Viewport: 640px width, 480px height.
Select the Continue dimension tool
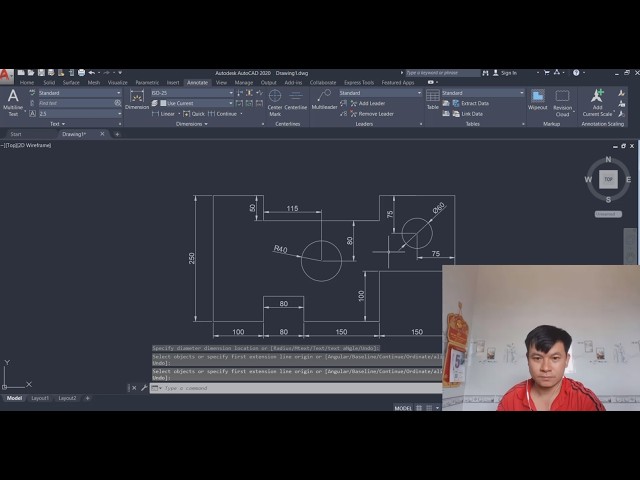pyautogui.click(x=223, y=114)
